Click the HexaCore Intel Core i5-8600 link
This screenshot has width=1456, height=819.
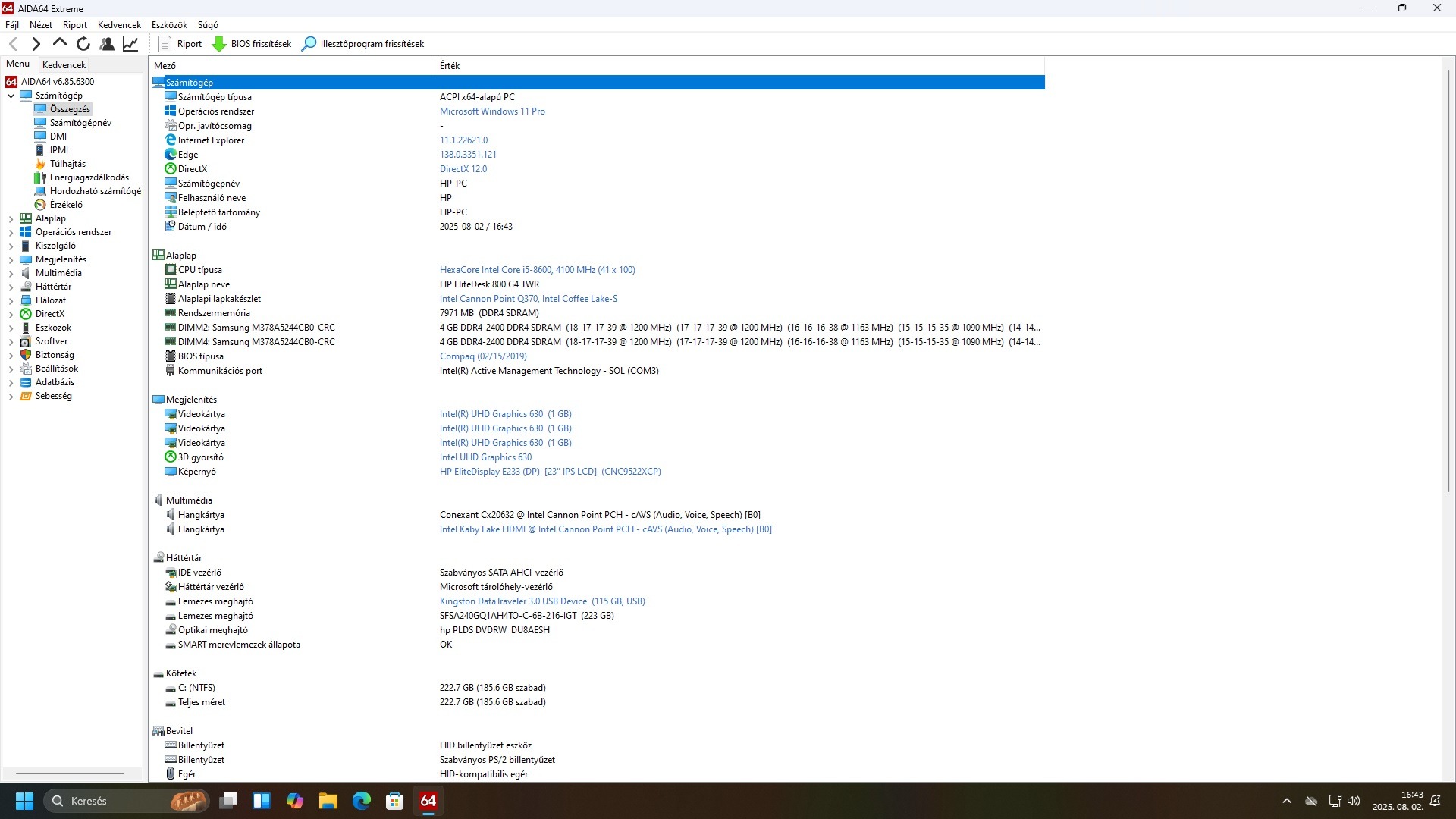point(537,270)
